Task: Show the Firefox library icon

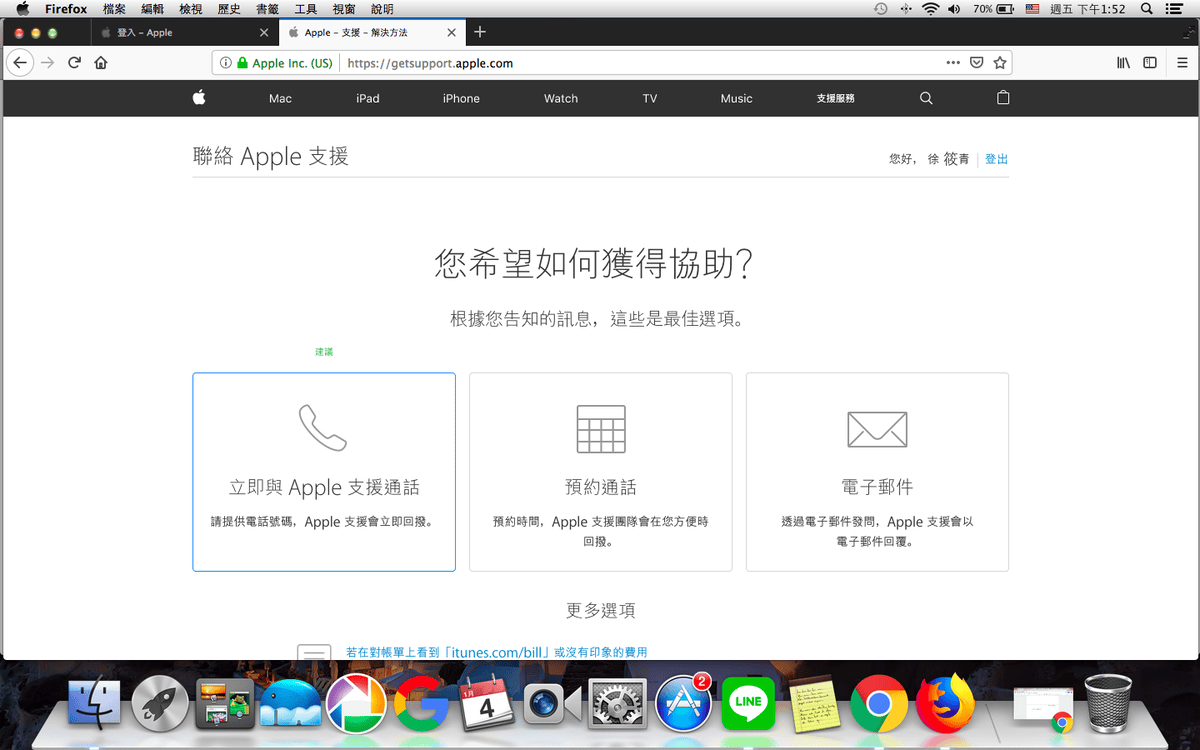Action: (1124, 63)
